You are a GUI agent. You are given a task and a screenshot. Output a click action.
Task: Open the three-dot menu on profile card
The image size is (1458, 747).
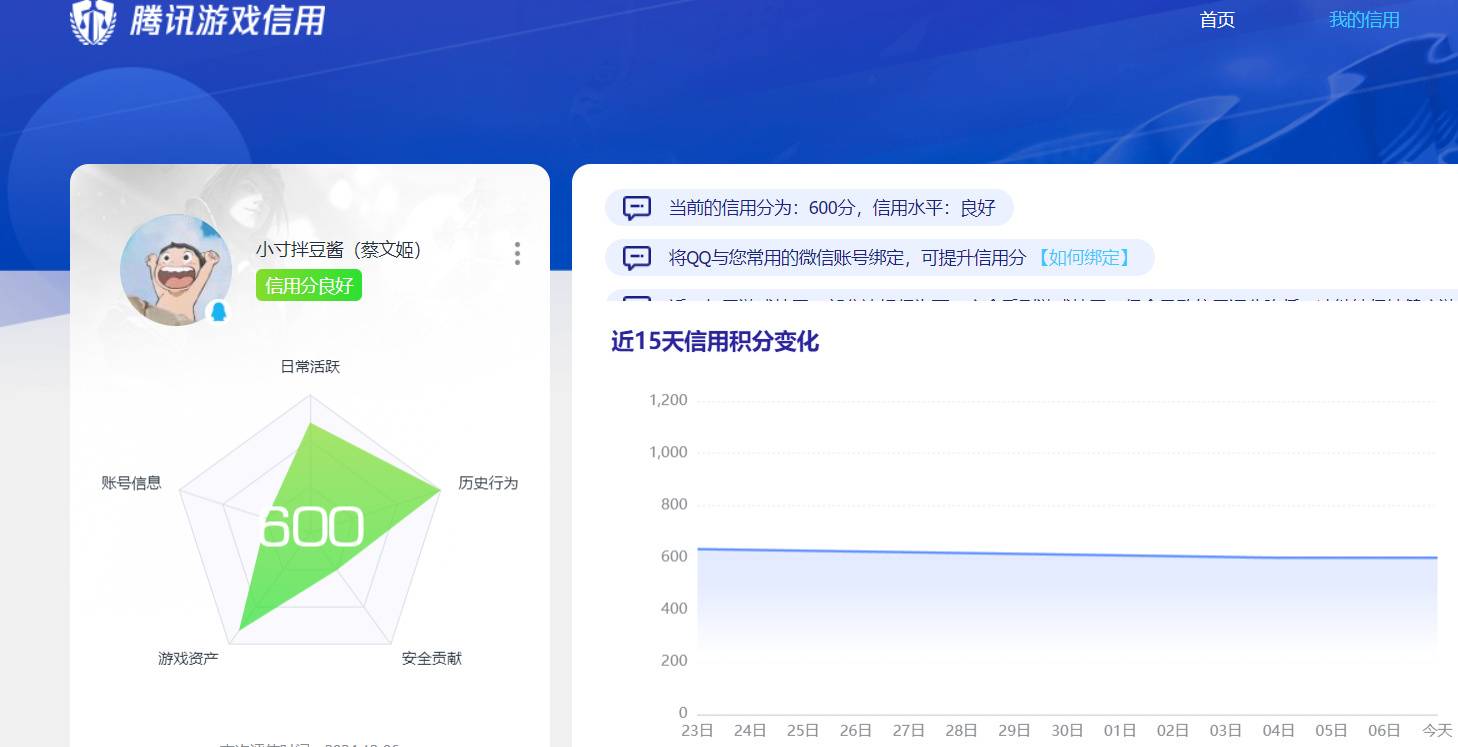517,253
